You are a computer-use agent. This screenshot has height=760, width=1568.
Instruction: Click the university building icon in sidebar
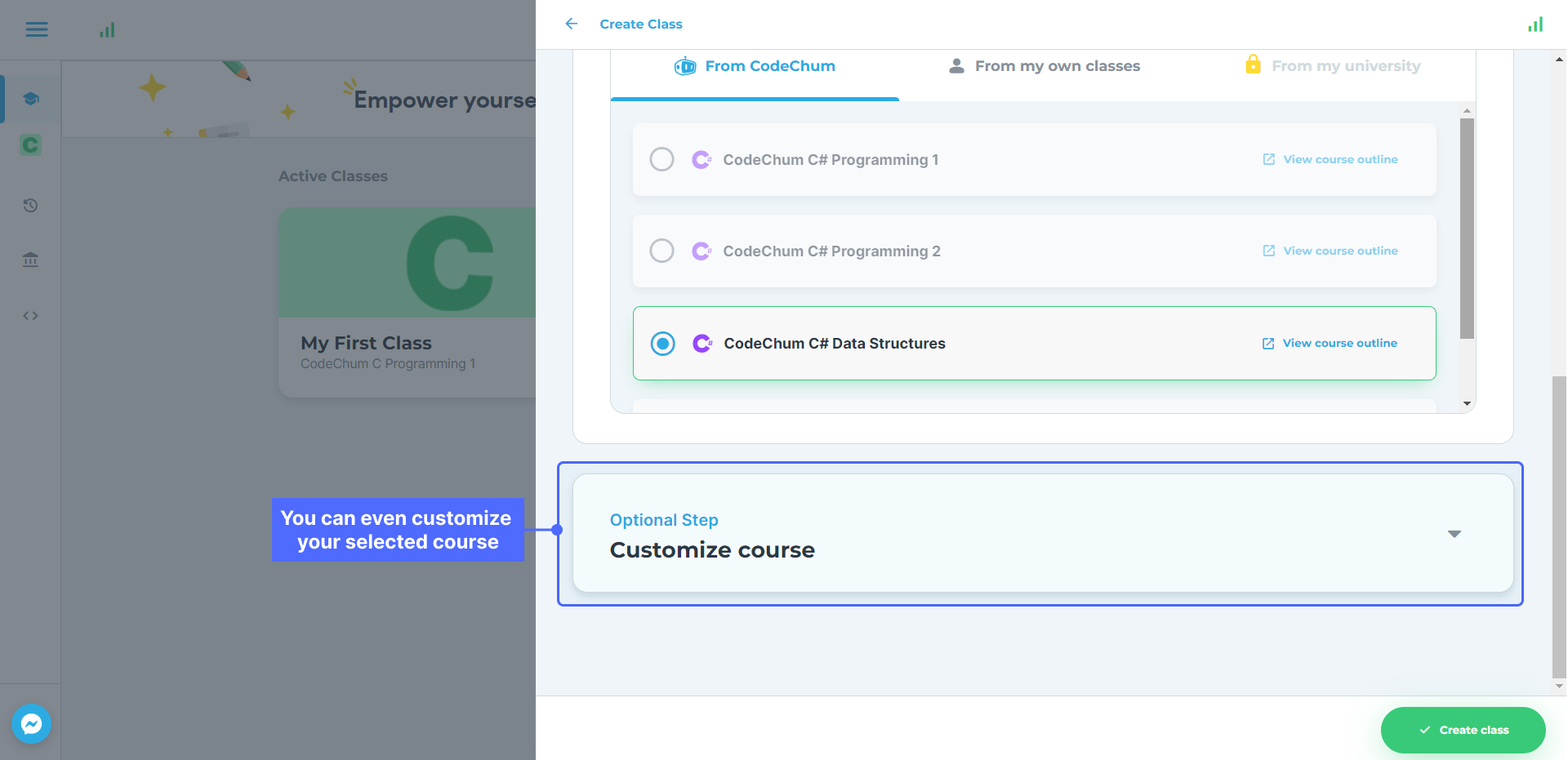(31, 260)
